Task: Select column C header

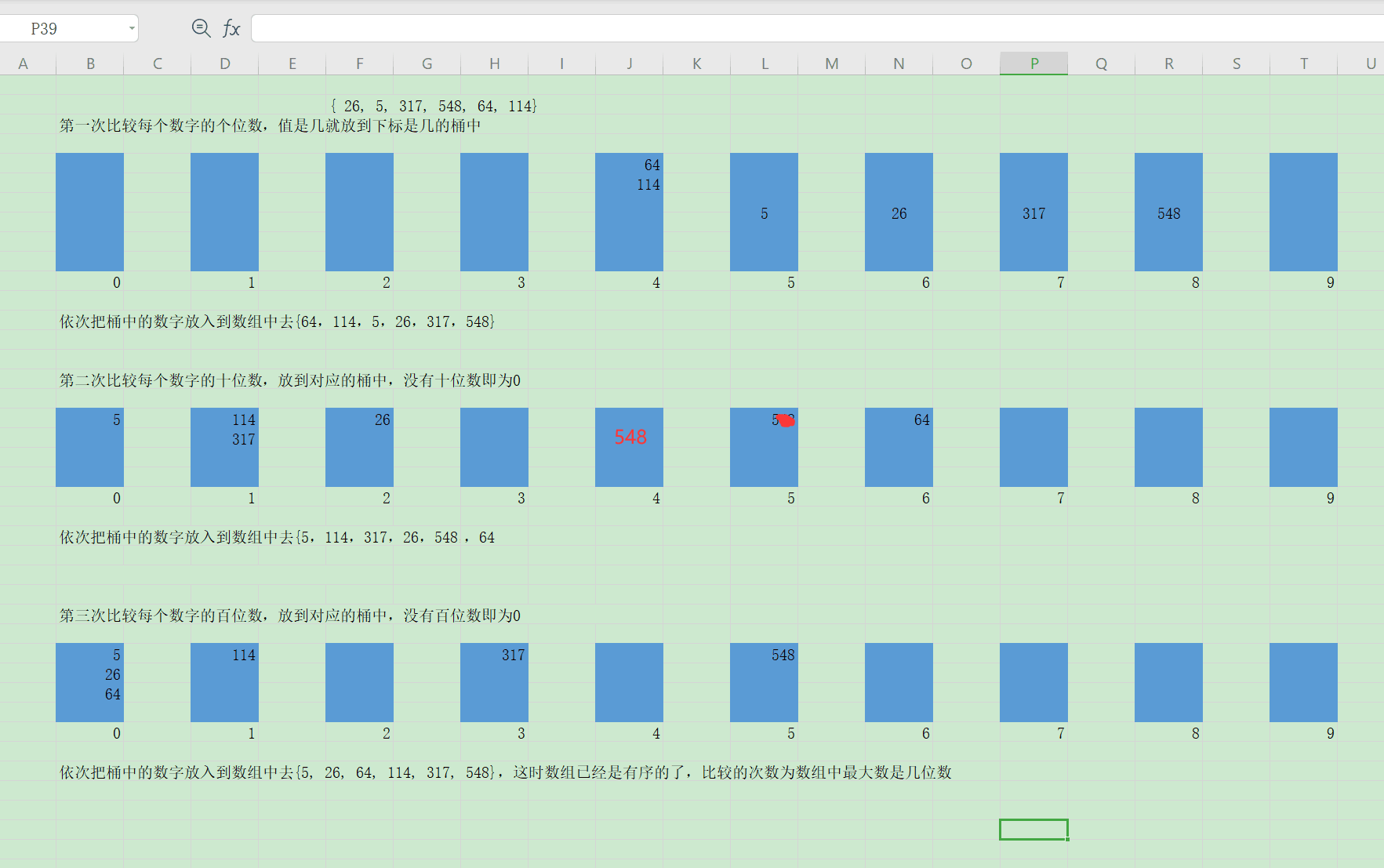Action: (158, 64)
